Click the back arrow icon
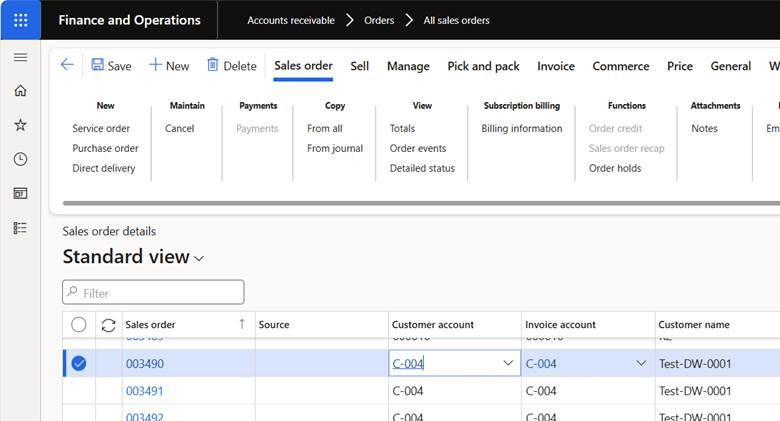Image resolution: width=780 pixels, height=421 pixels. (x=67, y=65)
